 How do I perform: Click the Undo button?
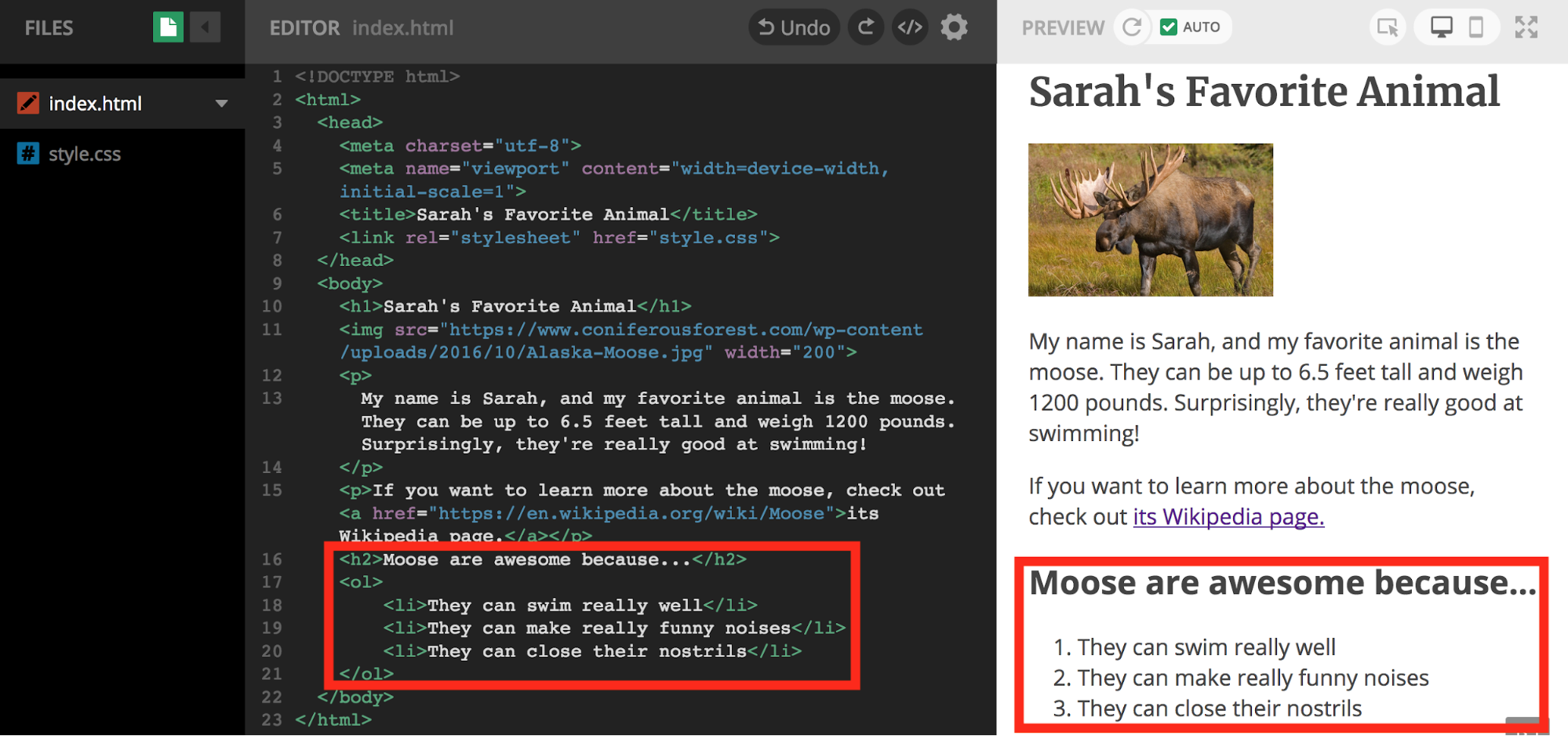(x=794, y=27)
